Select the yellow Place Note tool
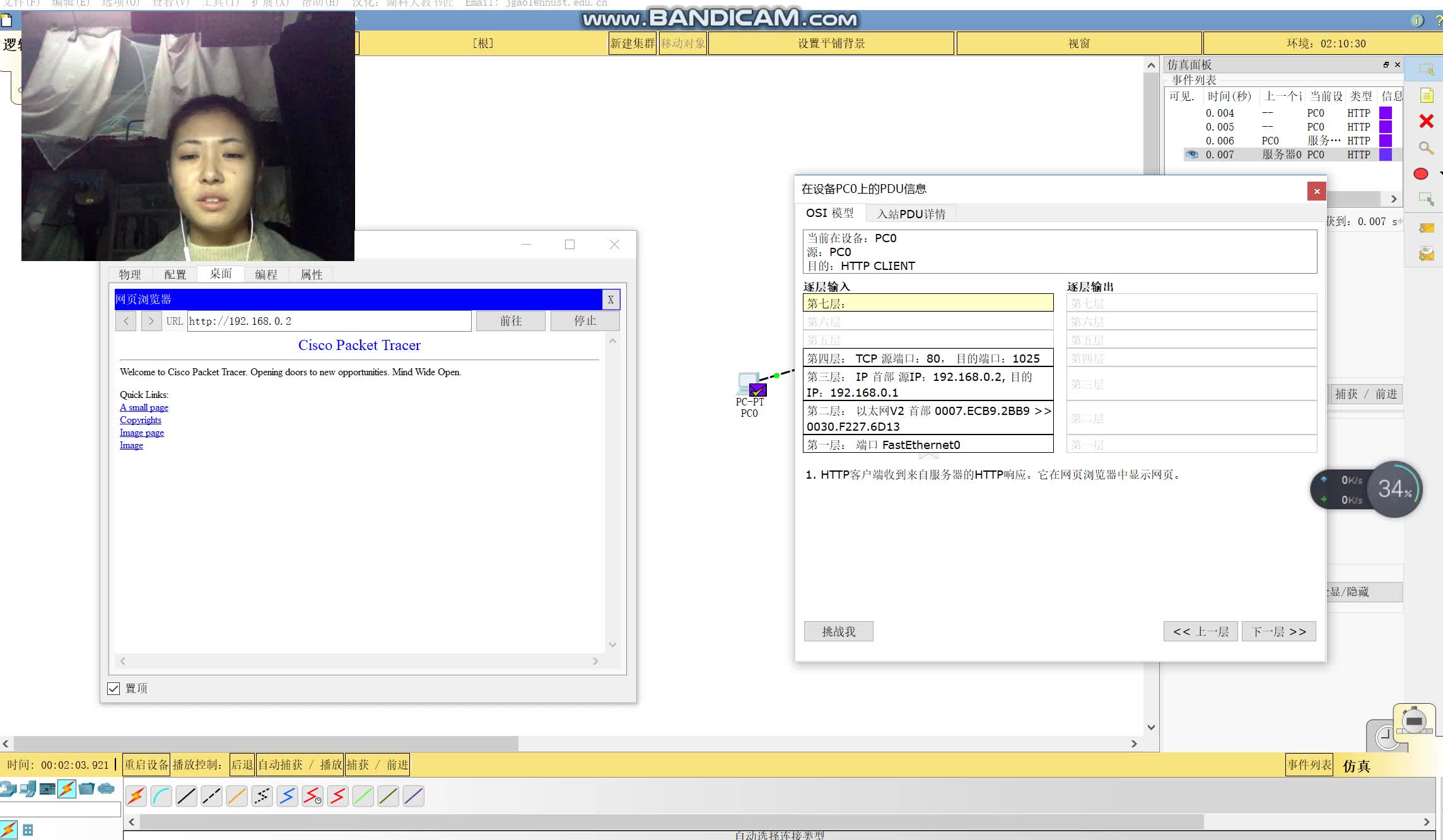The height and width of the screenshot is (840, 1443). coord(1427,95)
